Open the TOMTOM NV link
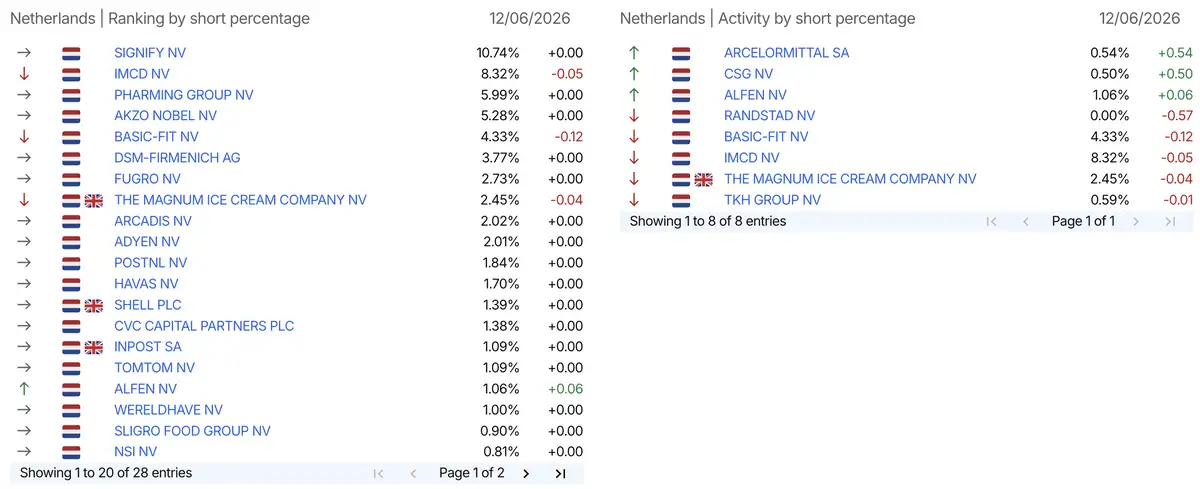 pyautogui.click(x=153, y=368)
